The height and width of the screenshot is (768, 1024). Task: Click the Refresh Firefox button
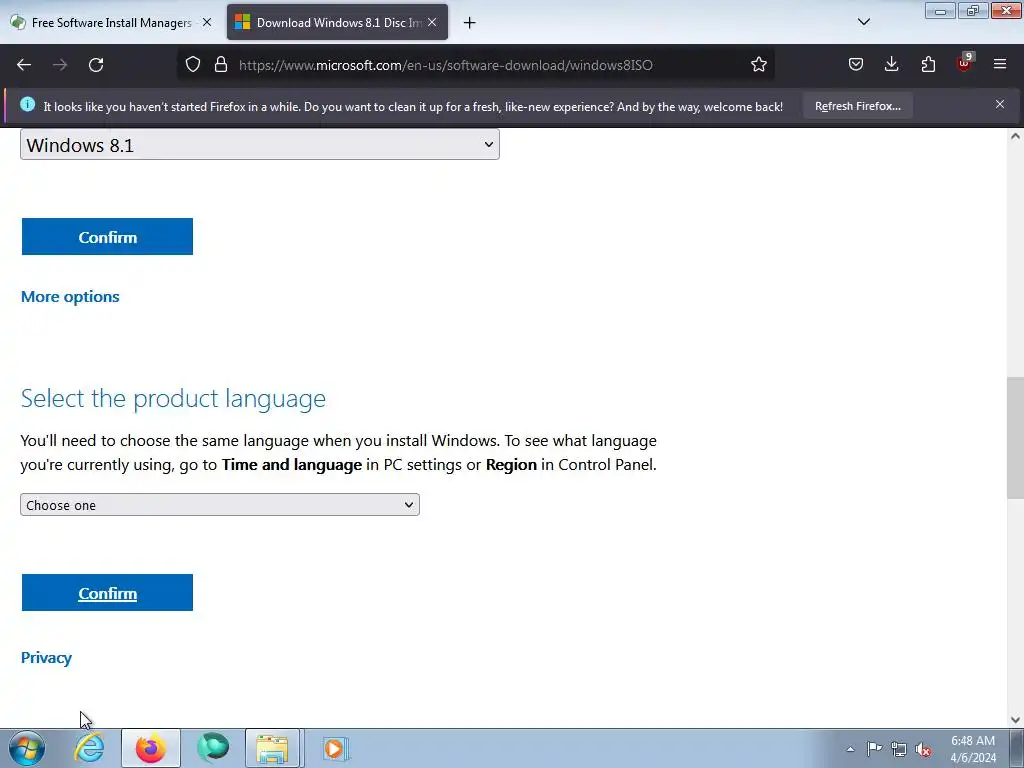coord(857,106)
